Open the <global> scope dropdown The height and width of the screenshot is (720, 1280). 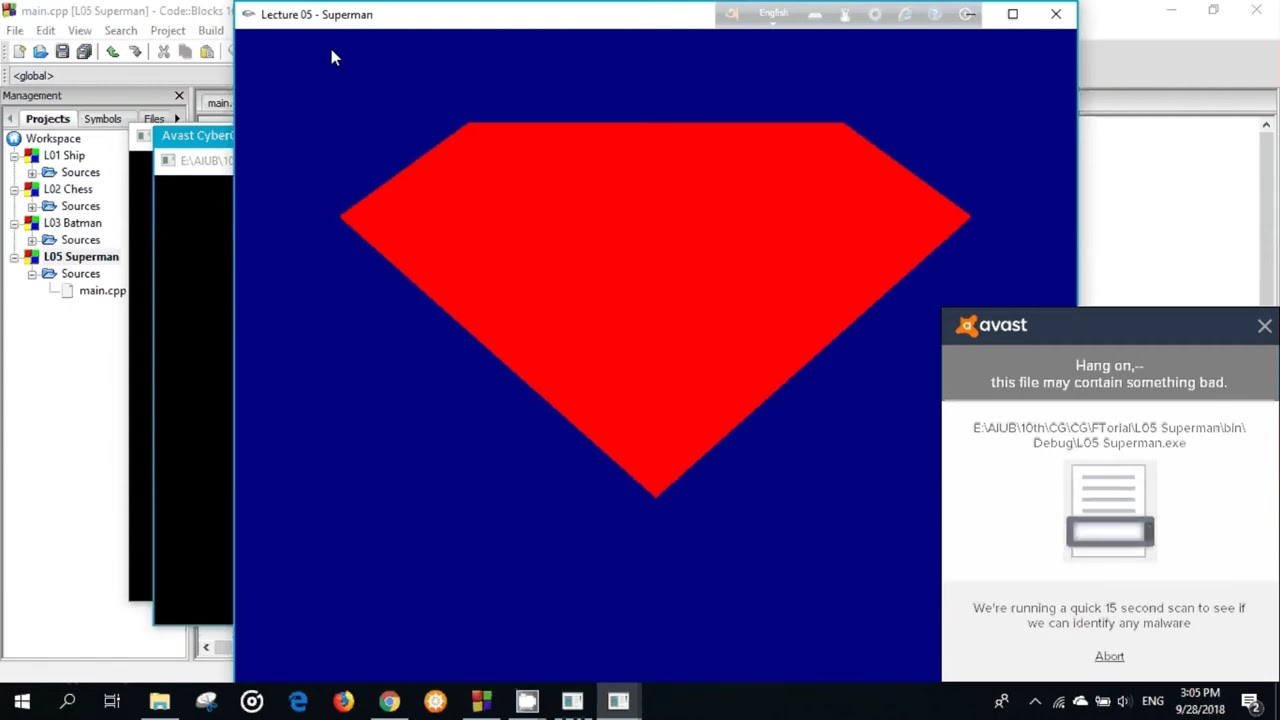point(118,76)
